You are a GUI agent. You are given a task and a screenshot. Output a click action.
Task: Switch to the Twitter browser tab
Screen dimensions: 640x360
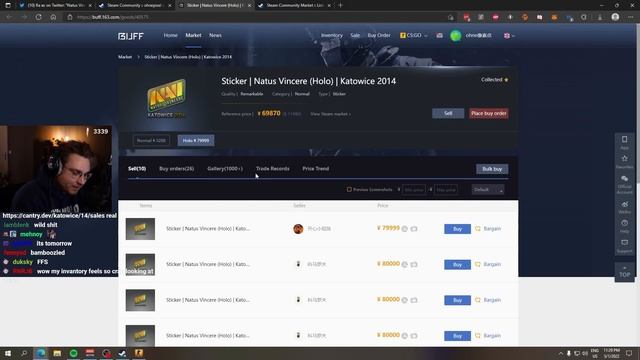click(56, 5)
